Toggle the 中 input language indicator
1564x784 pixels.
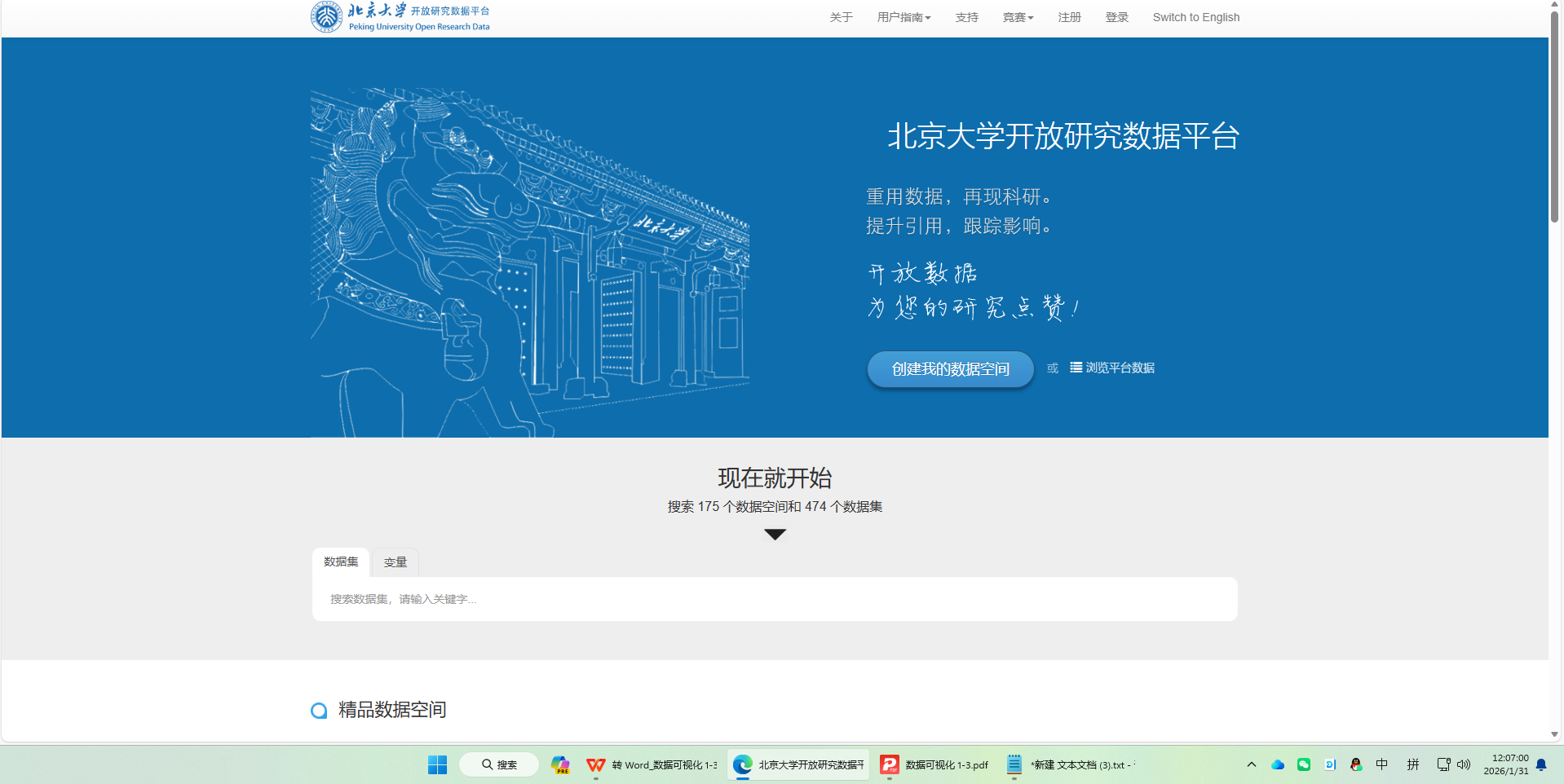click(1382, 764)
